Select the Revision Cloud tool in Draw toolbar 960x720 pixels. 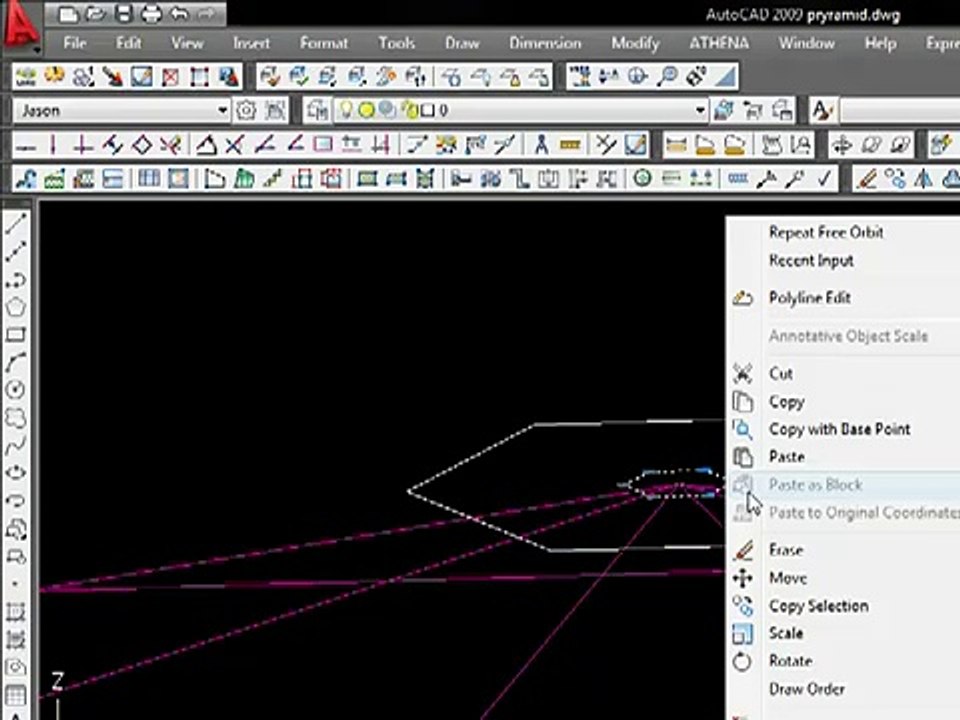16,418
